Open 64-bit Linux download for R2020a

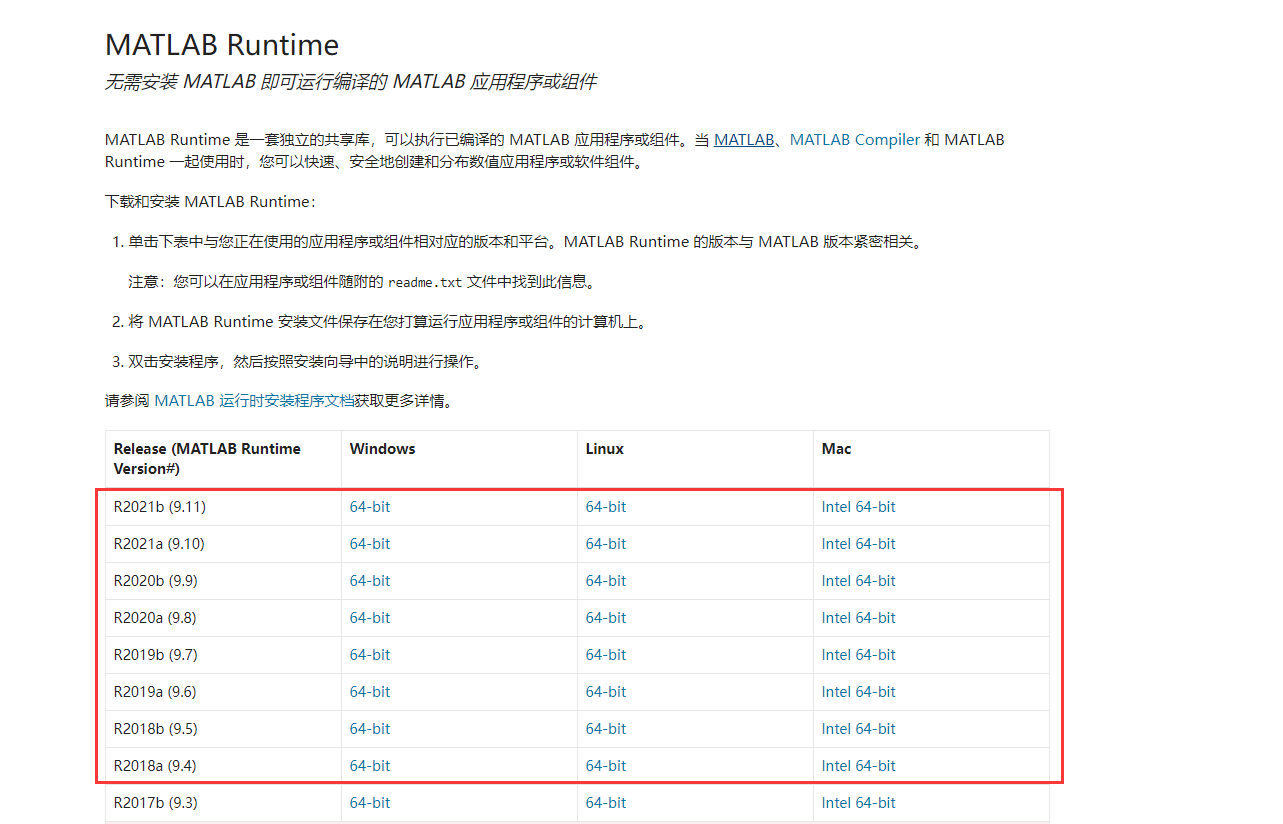[605, 617]
